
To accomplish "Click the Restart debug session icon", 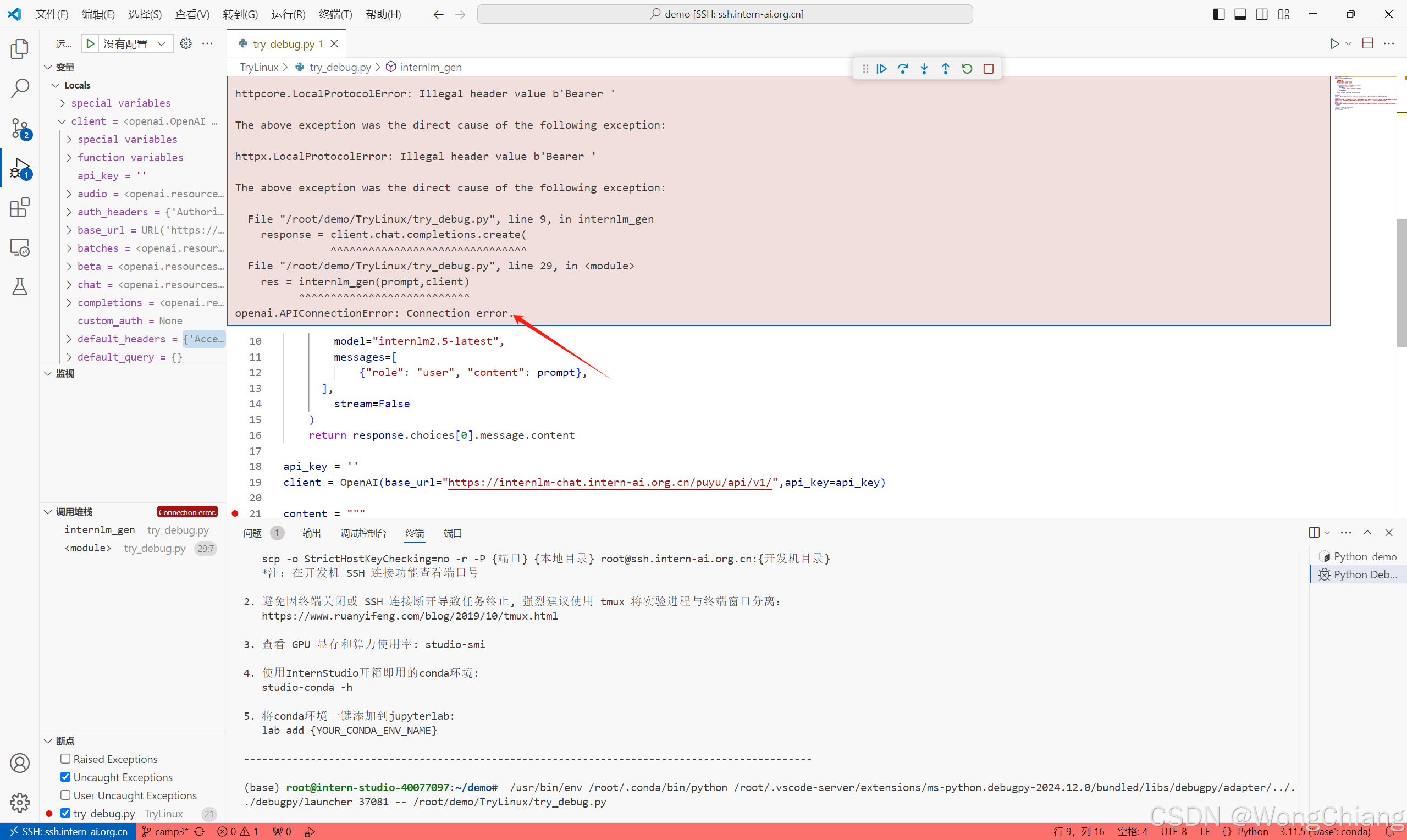I will tap(967, 69).
